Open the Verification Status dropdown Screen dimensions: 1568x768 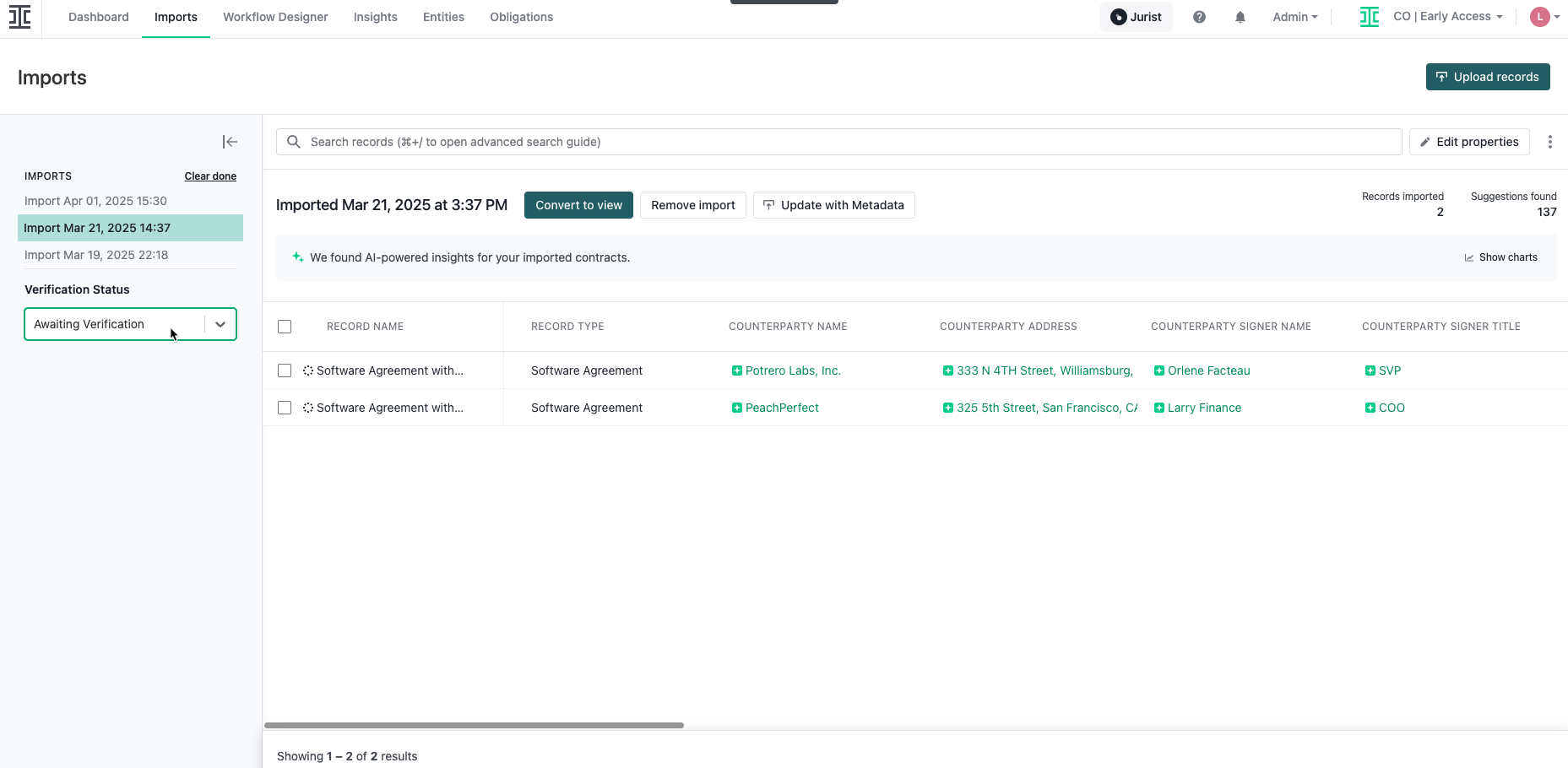pos(130,324)
